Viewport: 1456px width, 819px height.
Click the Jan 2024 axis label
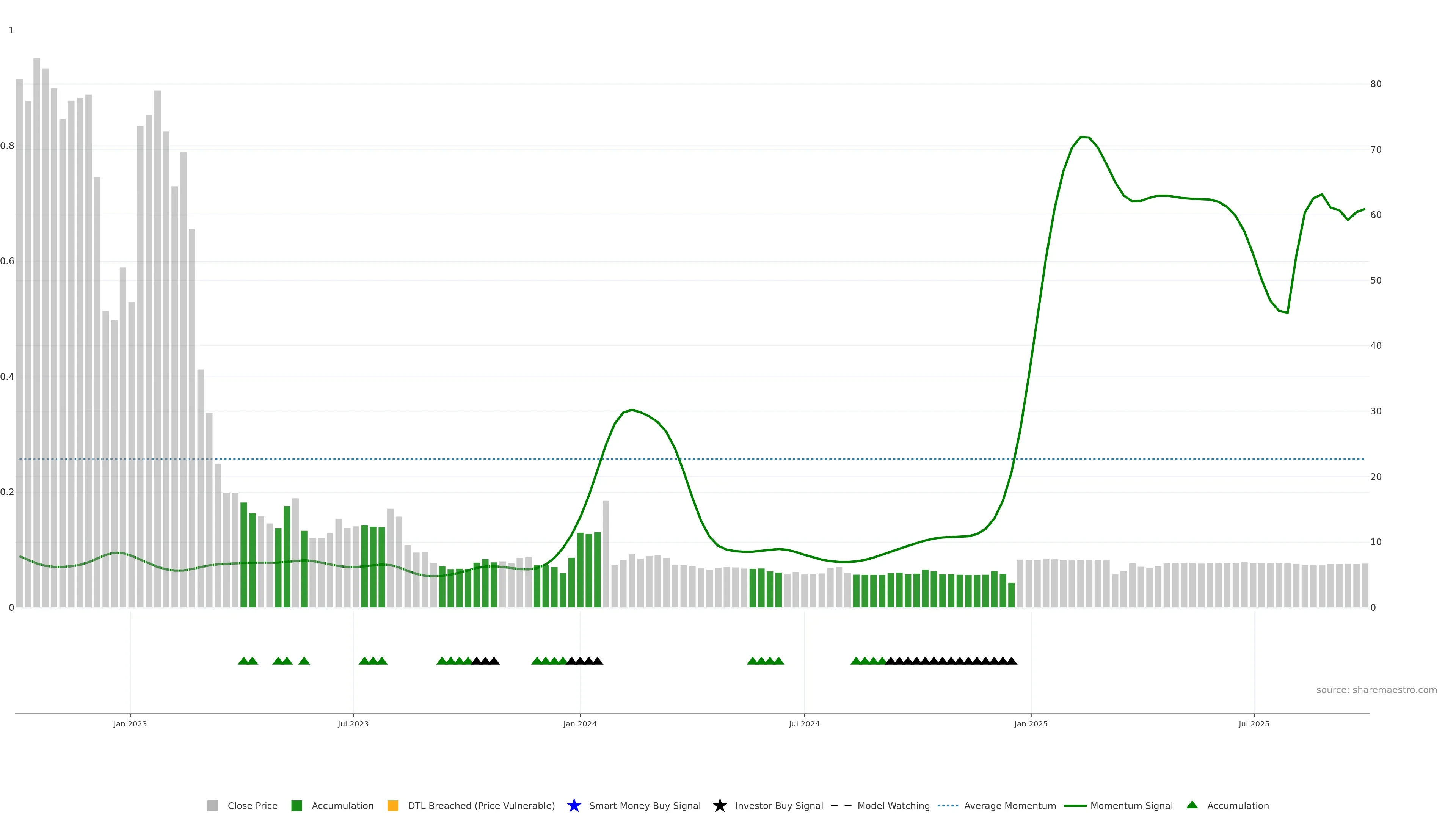(579, 723)
